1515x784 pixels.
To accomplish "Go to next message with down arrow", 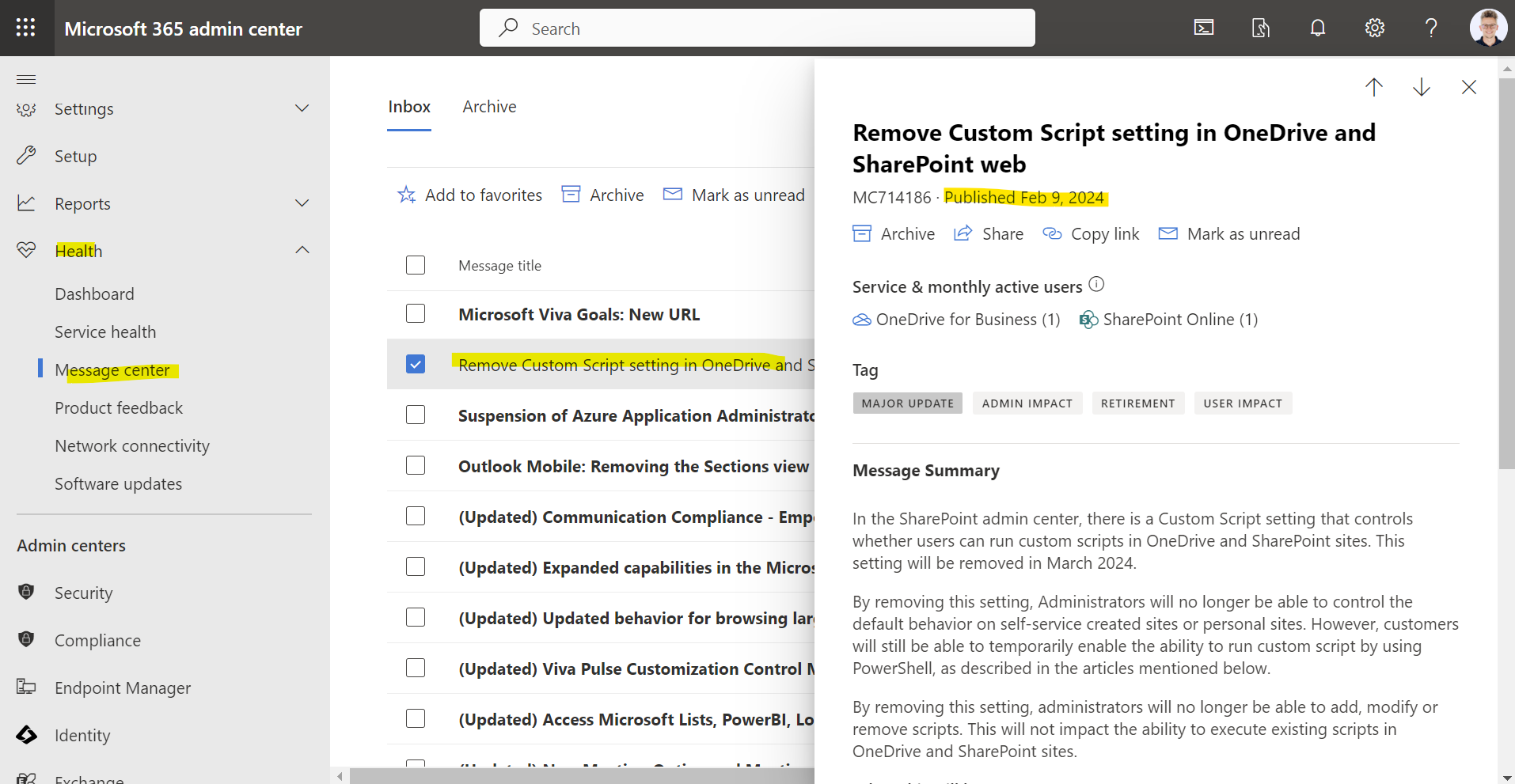I will click(x=1421, y=87).
